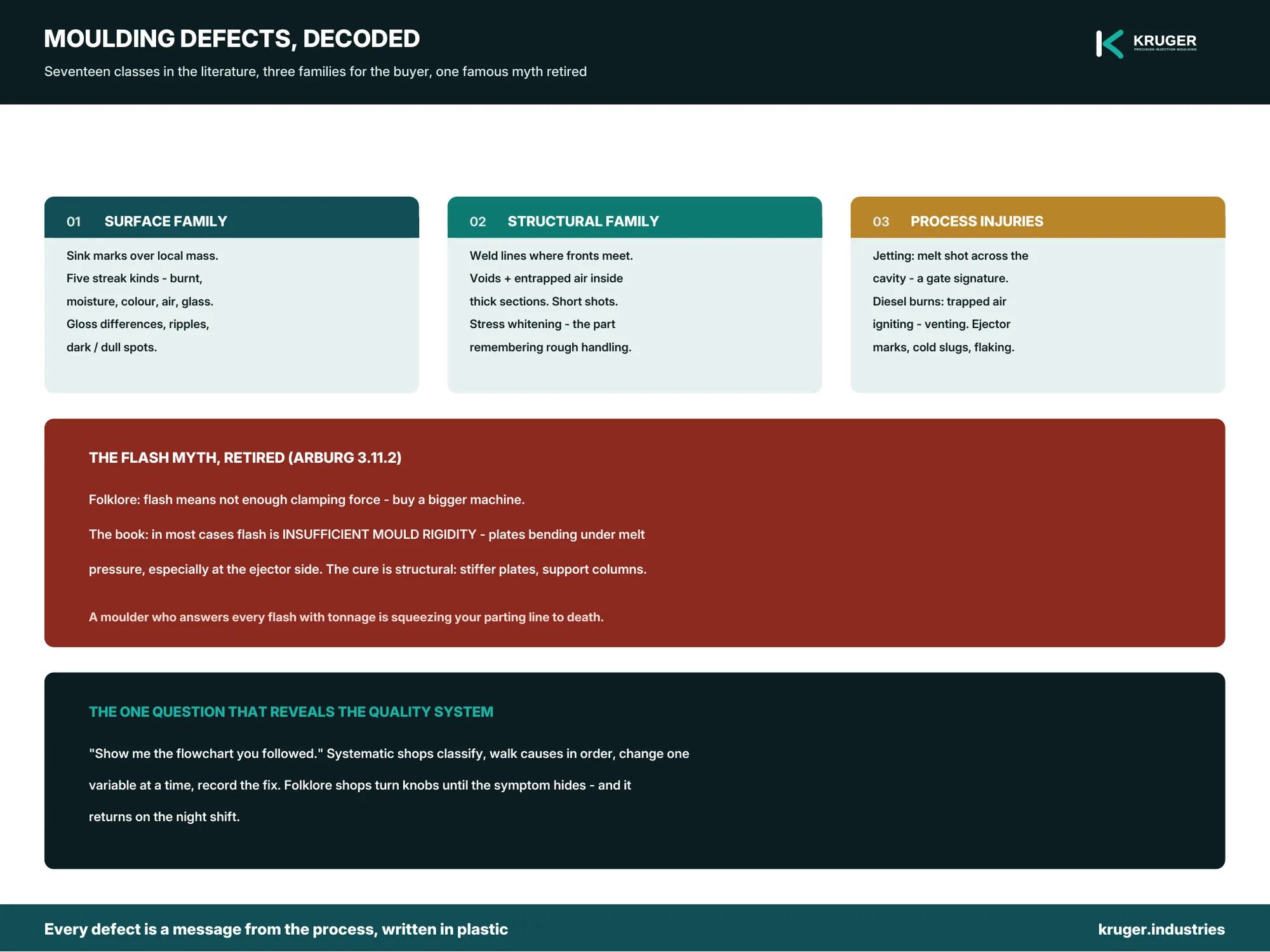Click the line containing 'INSUFFICIENT MOULD RIGIDITY'
Screen dimensions: 1270x952
pyautogui.click(x=366, y=534)
